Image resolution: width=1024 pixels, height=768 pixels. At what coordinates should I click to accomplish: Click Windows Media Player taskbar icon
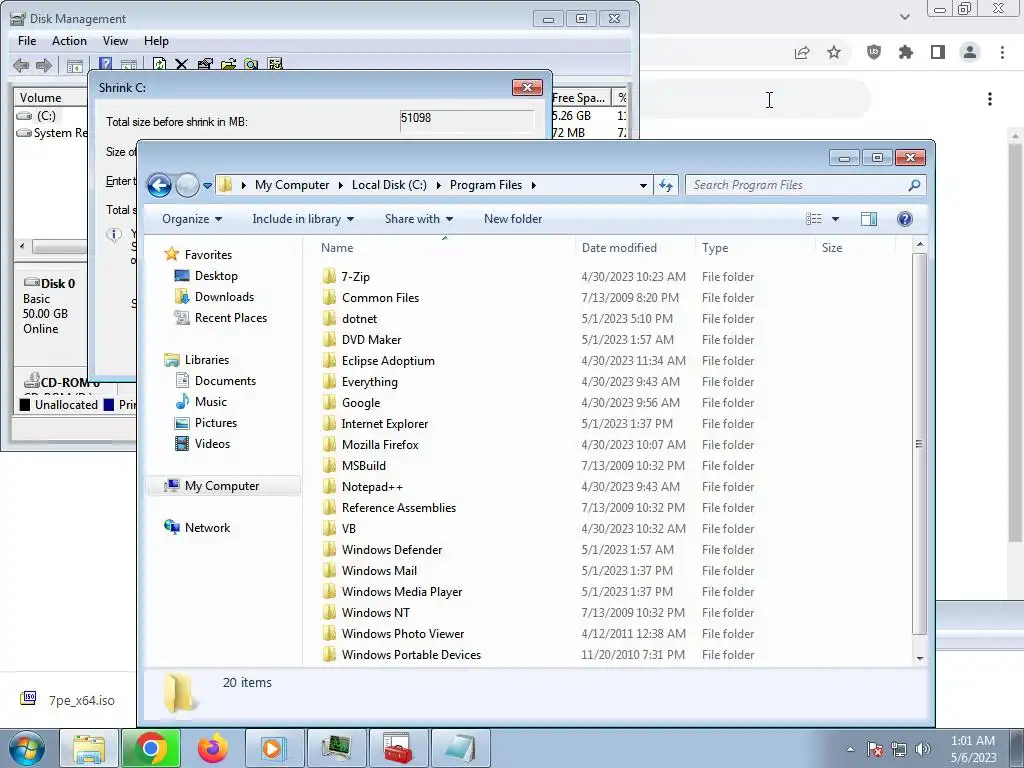274,748
